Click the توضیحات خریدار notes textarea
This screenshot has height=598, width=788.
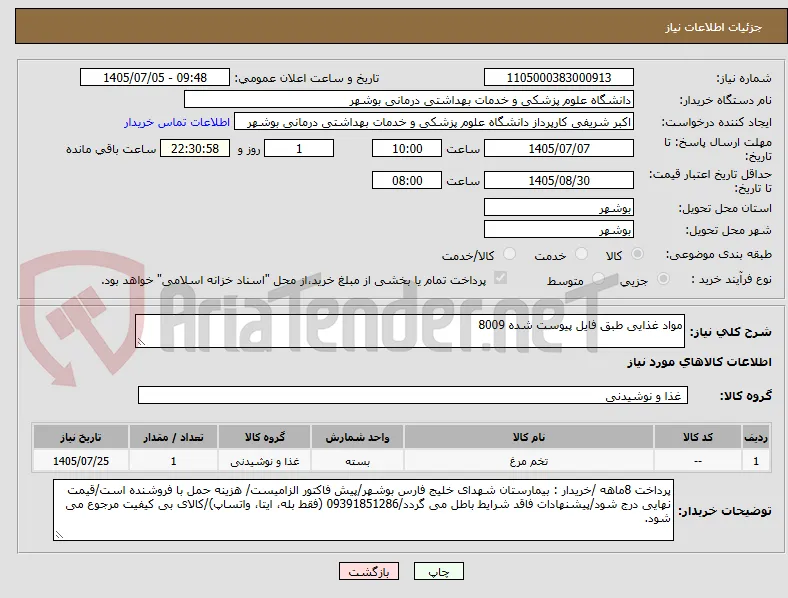[363, 510]
